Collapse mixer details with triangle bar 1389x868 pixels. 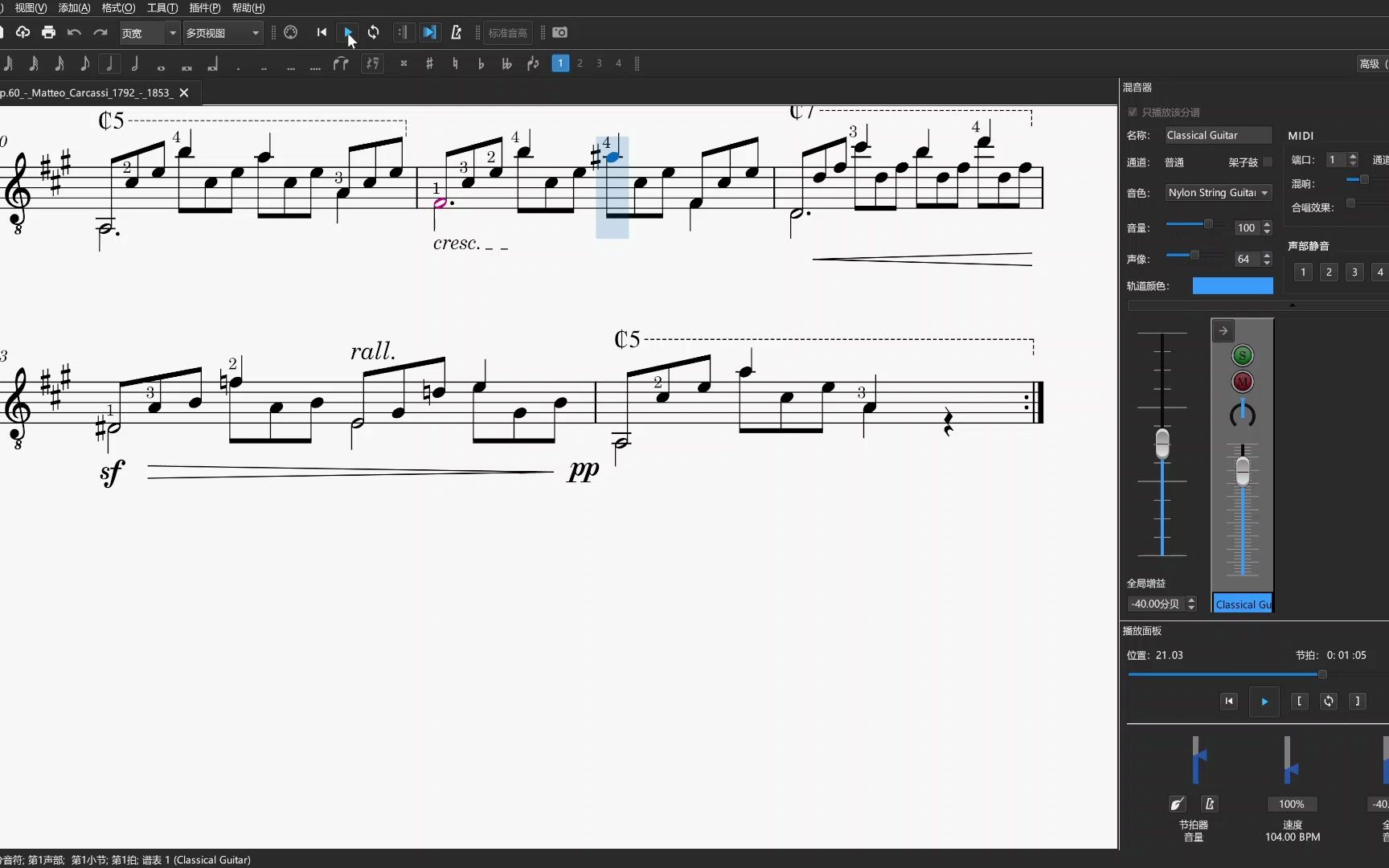(x=1292, y=305)
